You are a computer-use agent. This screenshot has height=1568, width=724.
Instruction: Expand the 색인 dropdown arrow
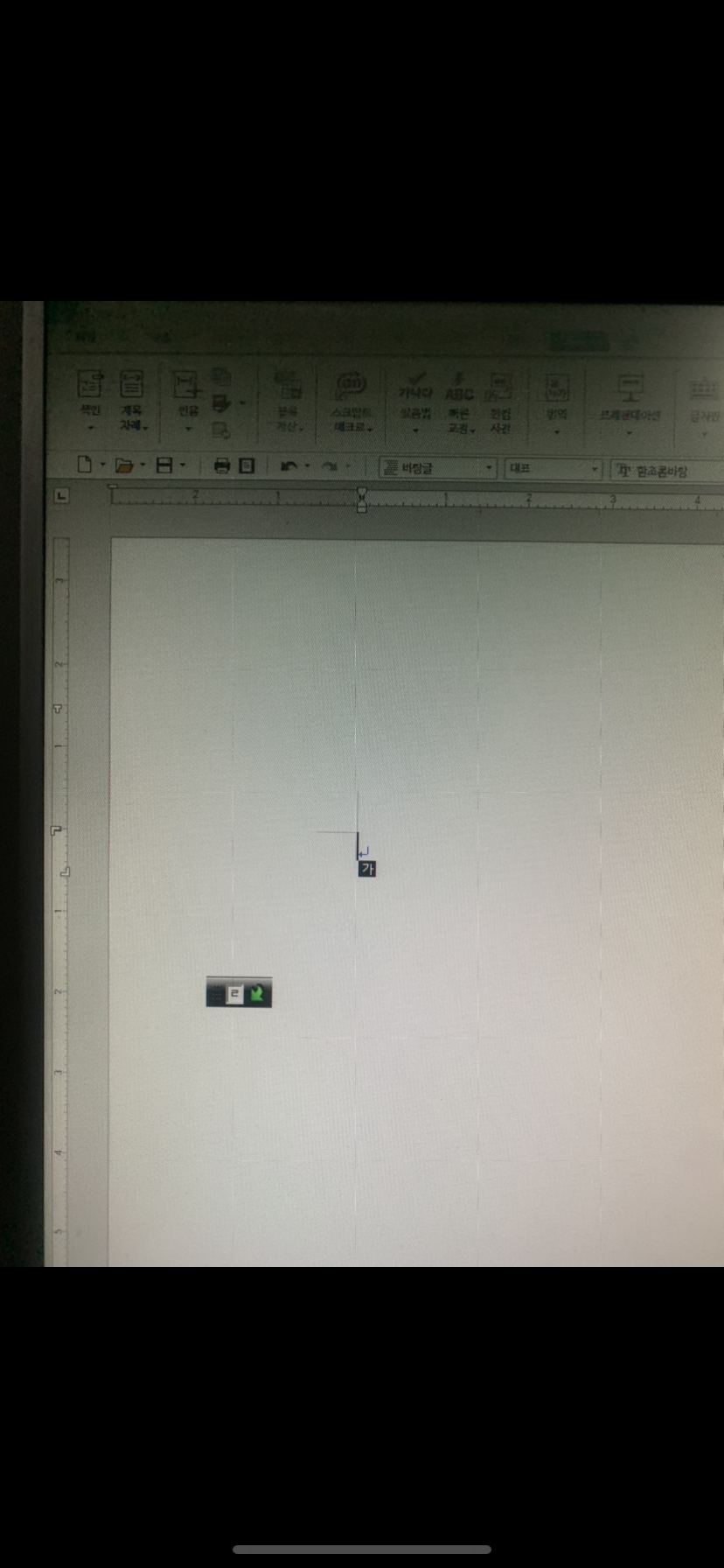pos(91,428)
